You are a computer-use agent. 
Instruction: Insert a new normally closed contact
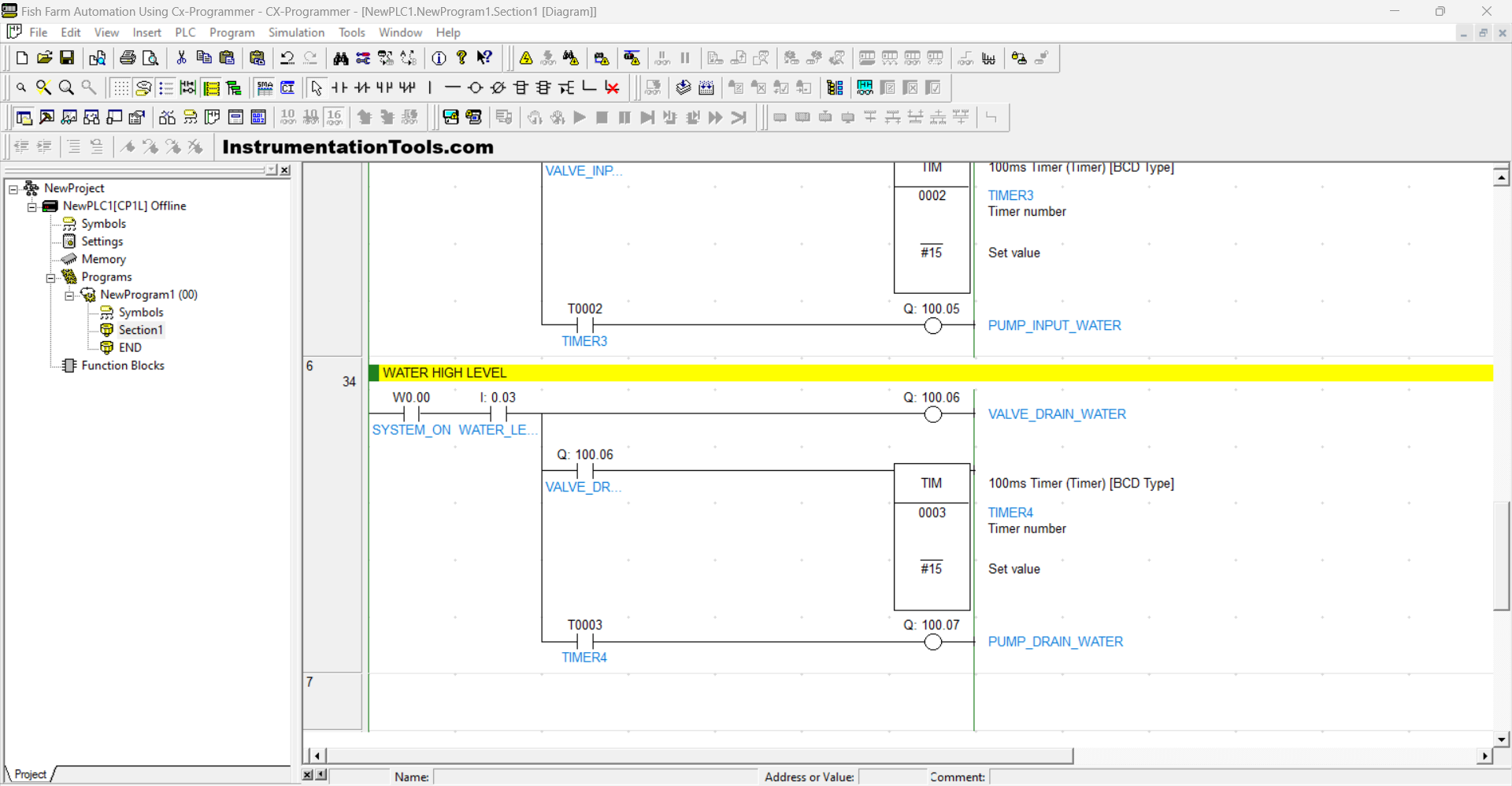click(362, 87)
